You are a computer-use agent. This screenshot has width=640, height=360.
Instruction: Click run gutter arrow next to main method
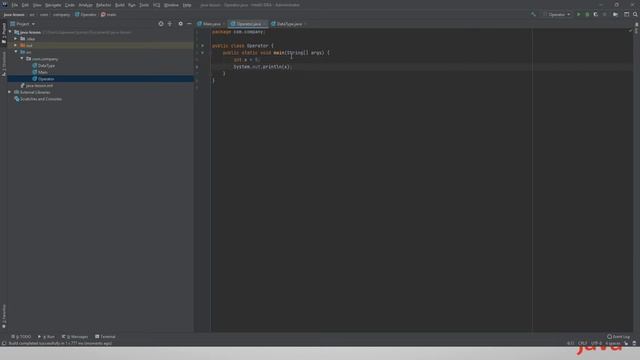pyautogui.click(x=202, y=53)
